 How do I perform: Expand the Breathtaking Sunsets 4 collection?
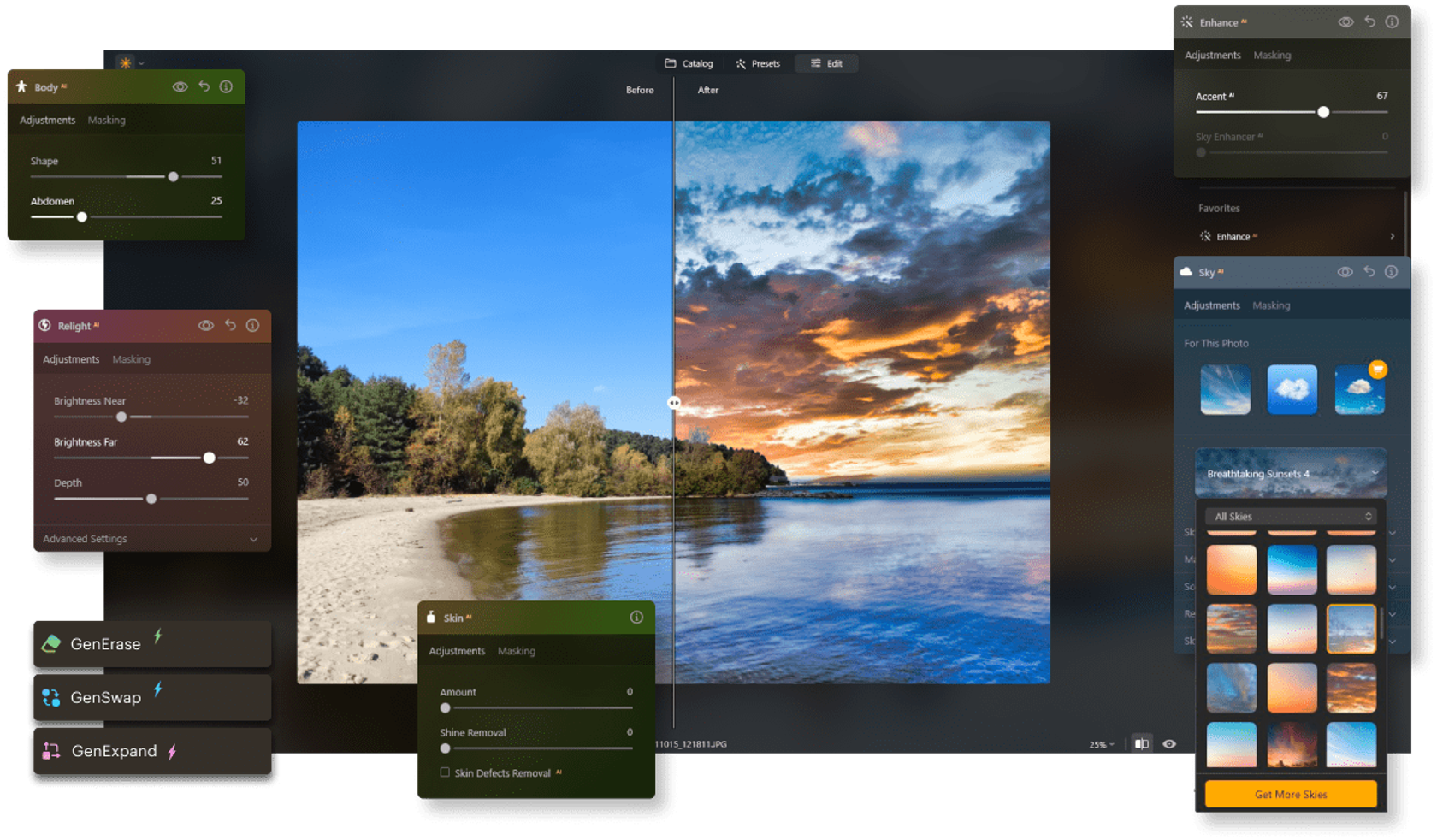click(x=1289, y=473)
